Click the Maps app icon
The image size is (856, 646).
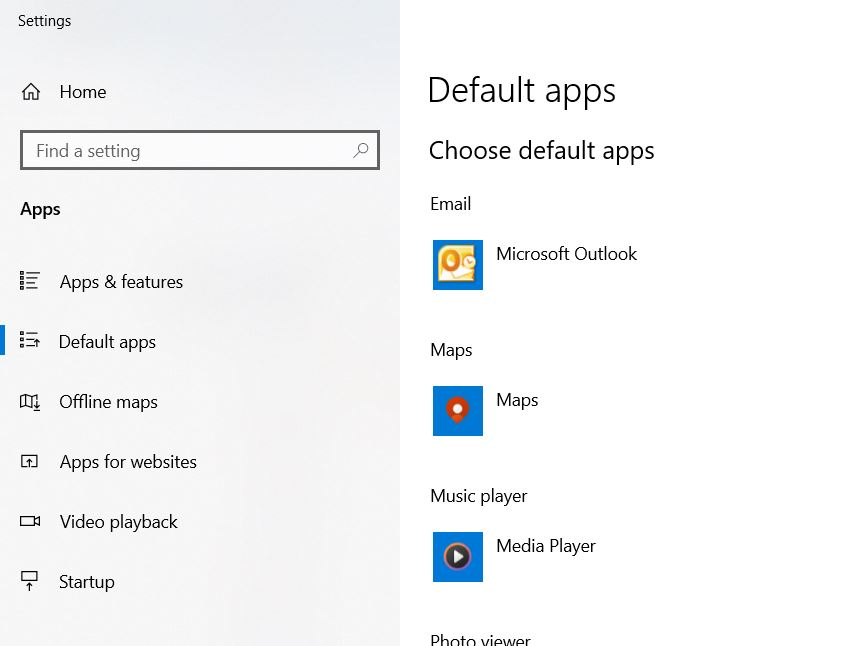tap(457, 411)
